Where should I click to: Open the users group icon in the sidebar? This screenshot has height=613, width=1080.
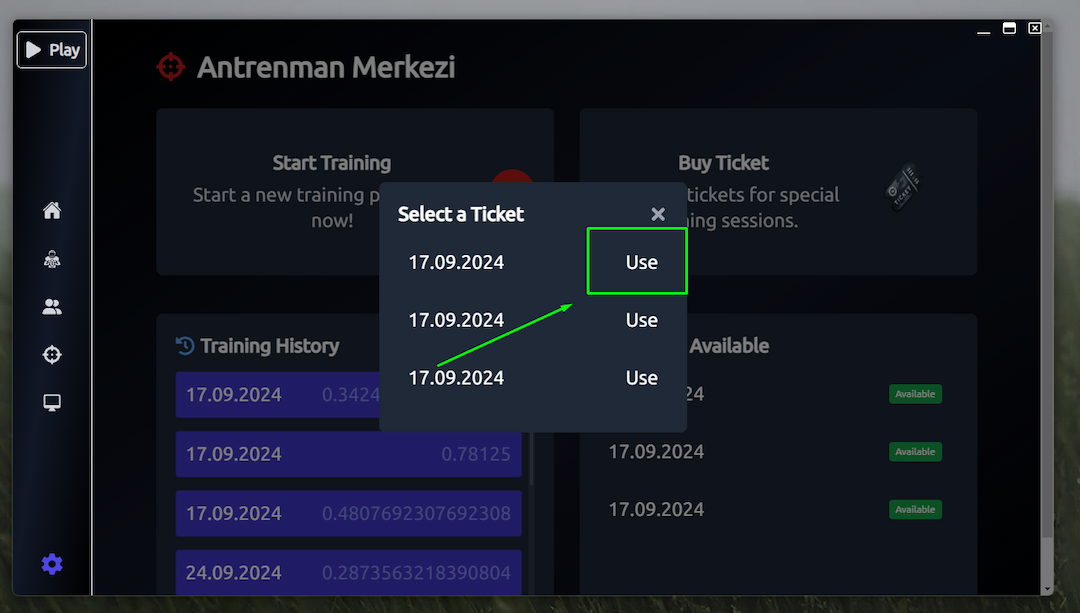(52, 307)
